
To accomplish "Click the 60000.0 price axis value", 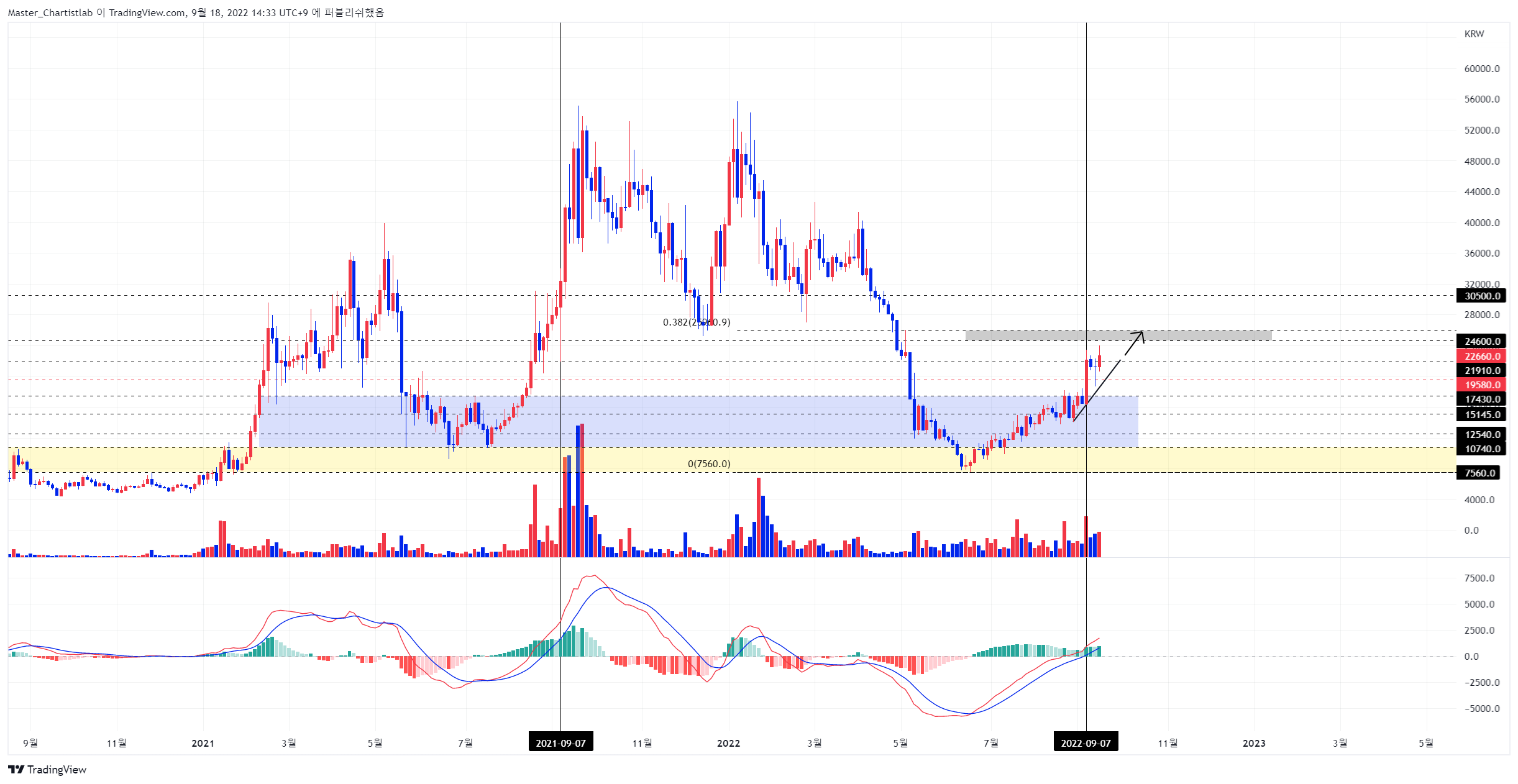I will pos(1481,69).
